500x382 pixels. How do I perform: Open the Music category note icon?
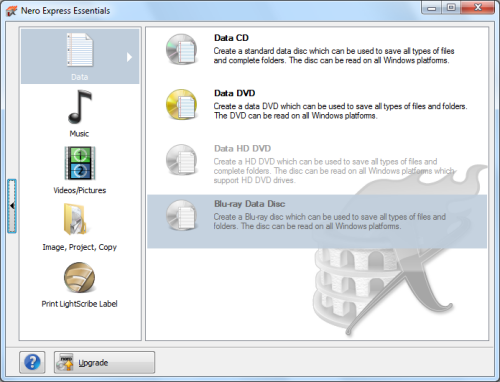tap(80, 107)
